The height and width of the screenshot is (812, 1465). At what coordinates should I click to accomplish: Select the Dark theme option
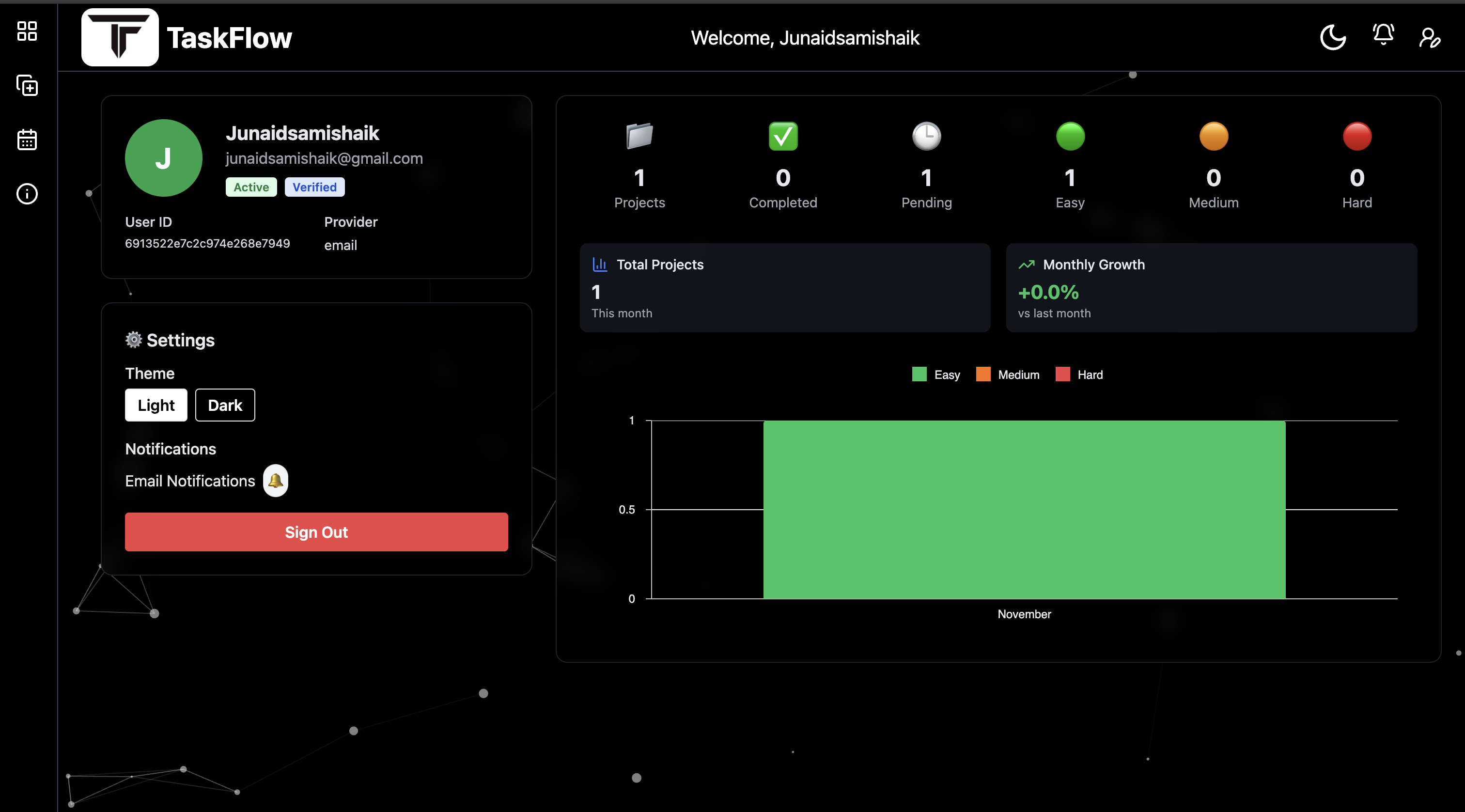(x=225, y=405)
